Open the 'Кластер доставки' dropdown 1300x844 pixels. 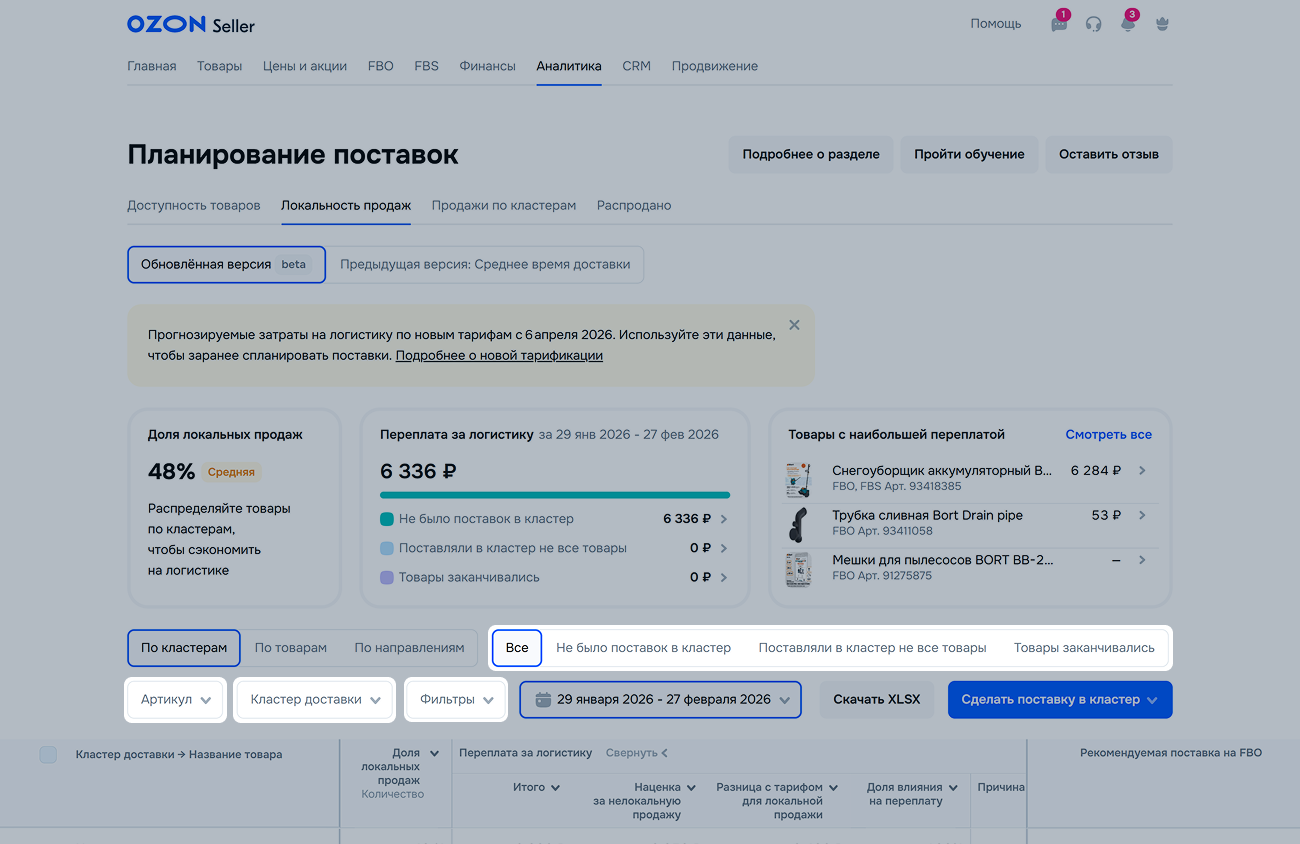[x=316, y=700]
